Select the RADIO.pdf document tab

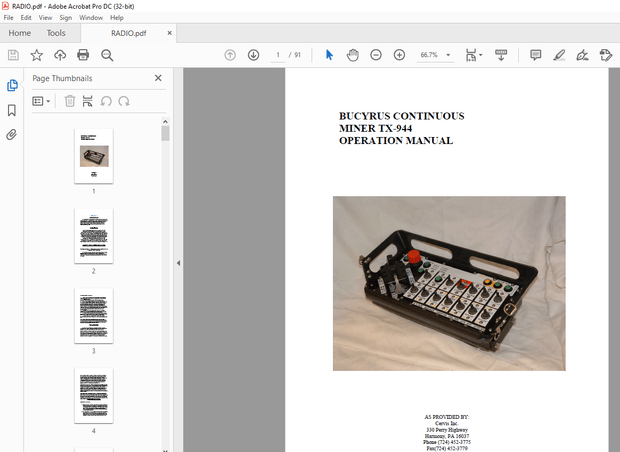(x=129, y=33)
